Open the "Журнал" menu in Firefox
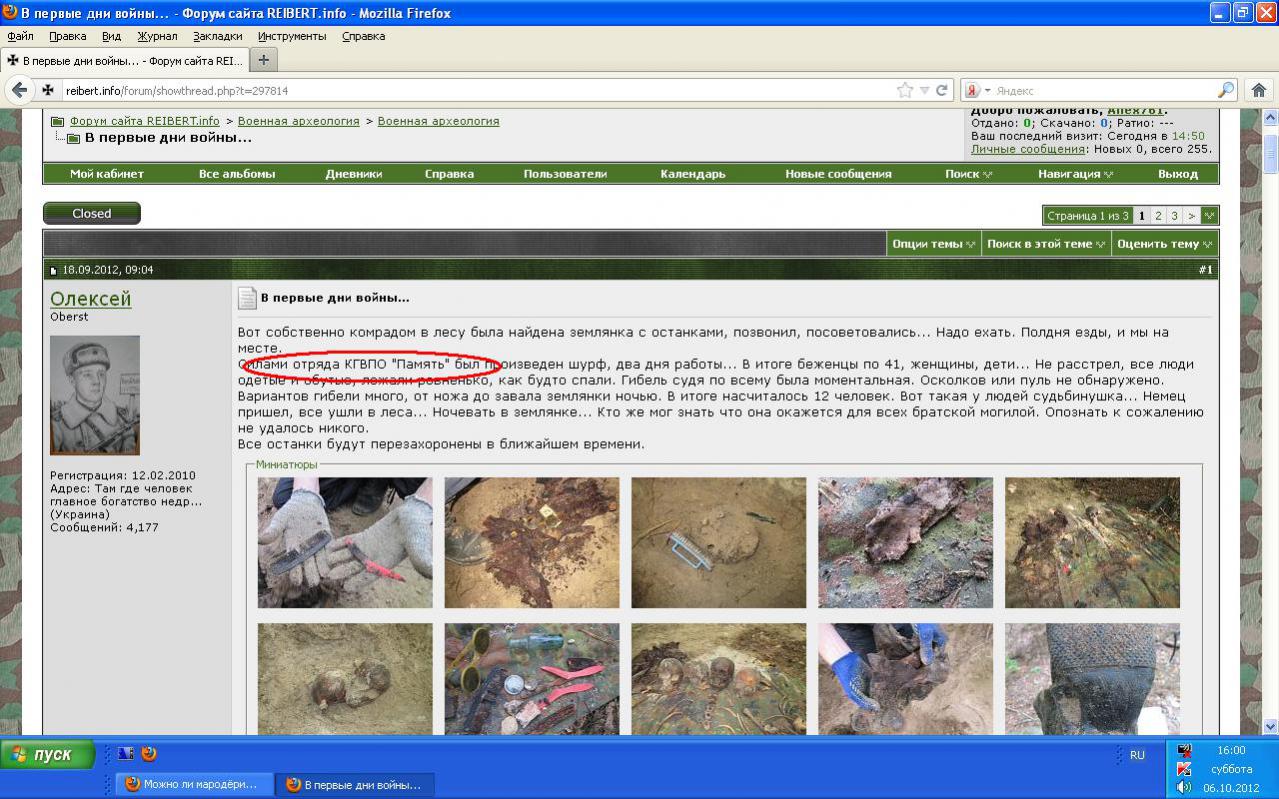This screenshot has height=799, width=1279. click(x=157, y=36)
